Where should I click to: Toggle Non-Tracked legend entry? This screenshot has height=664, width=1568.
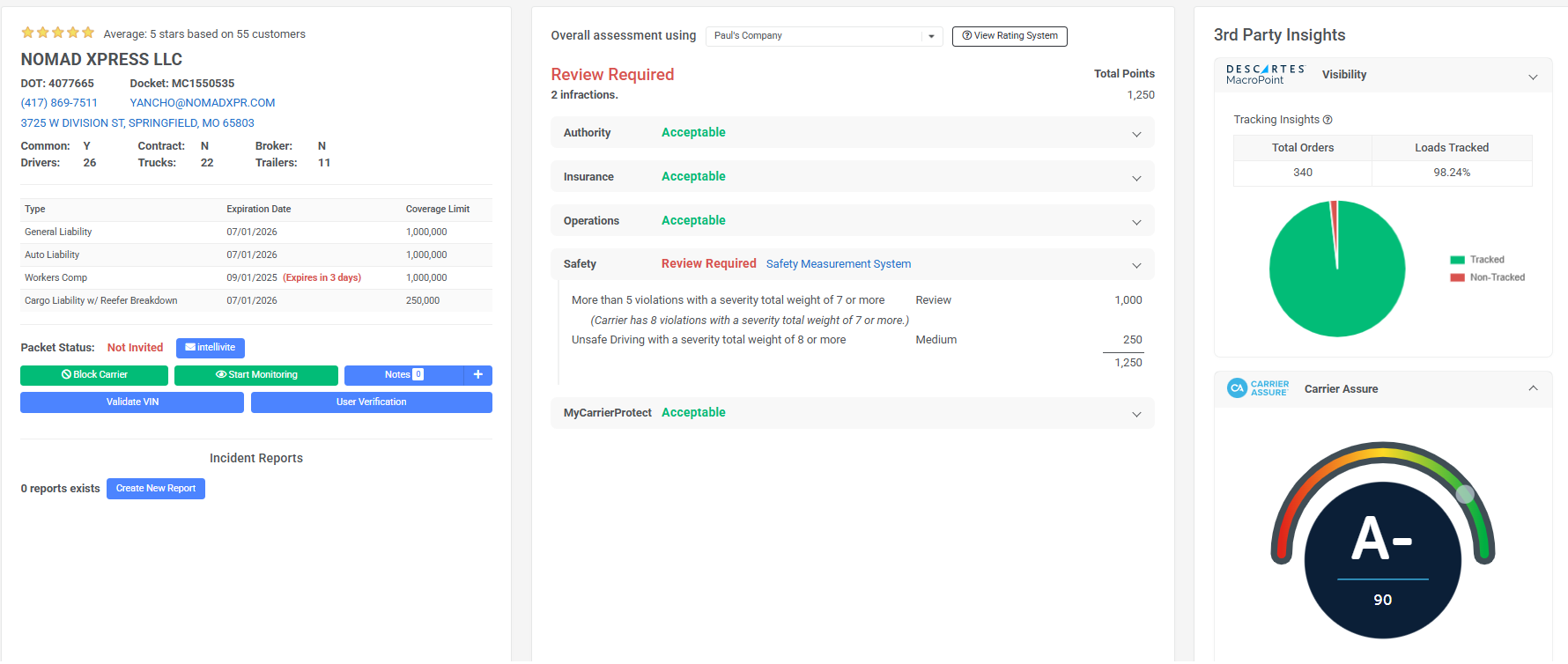click(x=1487, y=277)
